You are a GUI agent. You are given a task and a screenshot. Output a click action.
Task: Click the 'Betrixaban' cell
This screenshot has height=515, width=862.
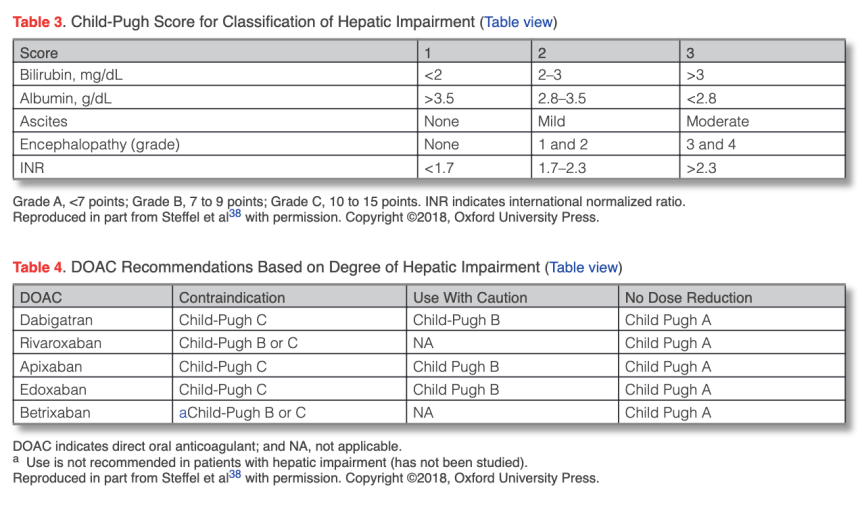[x=55, y=412]
